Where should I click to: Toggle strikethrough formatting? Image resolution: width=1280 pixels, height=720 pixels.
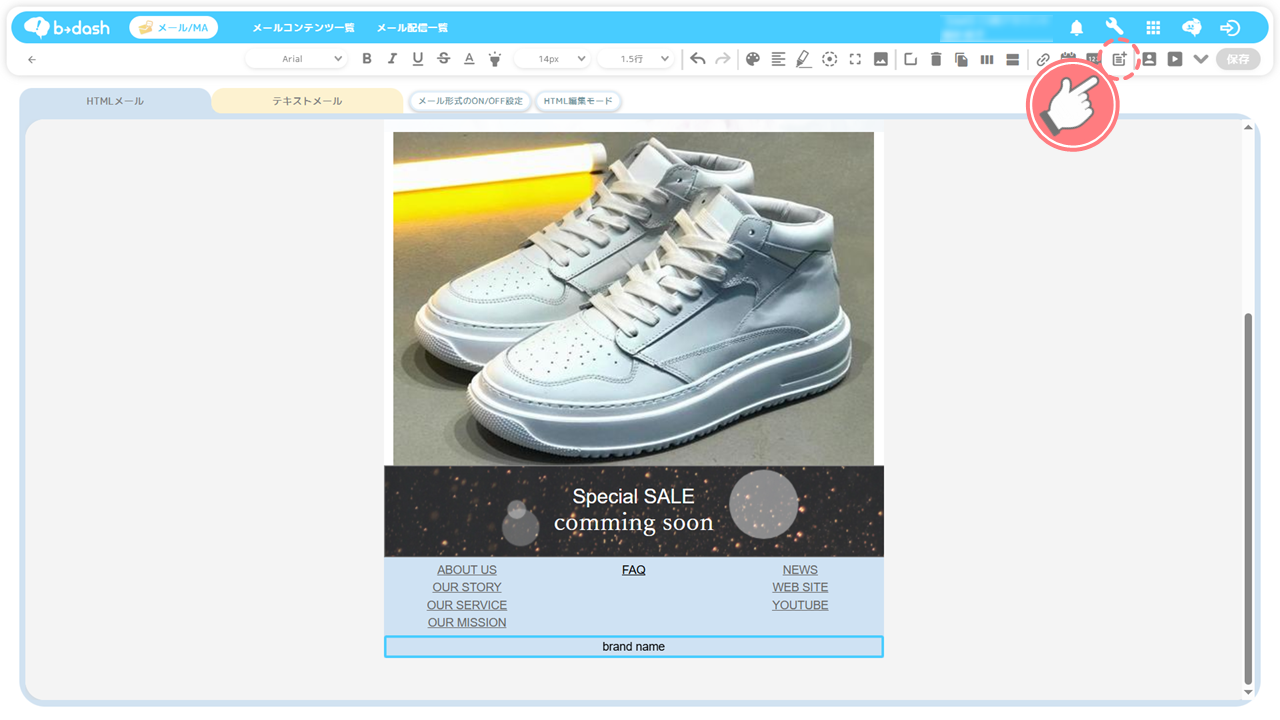[x=444, y=59]
